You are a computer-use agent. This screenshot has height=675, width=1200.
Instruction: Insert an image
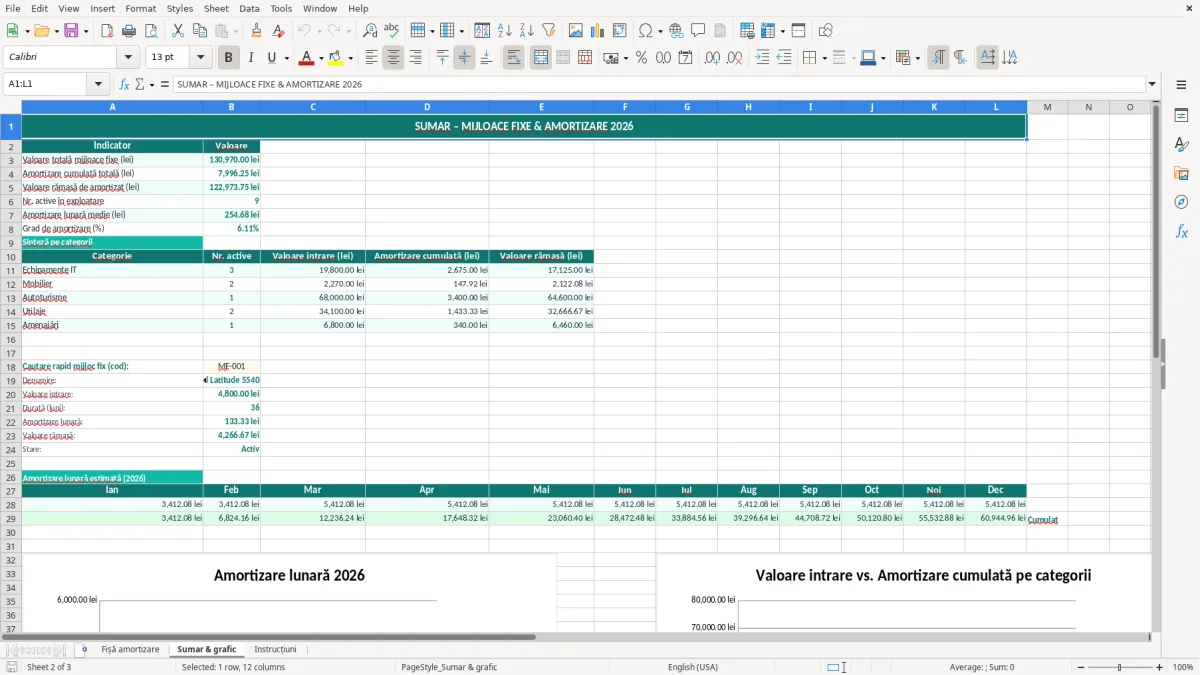576,31
